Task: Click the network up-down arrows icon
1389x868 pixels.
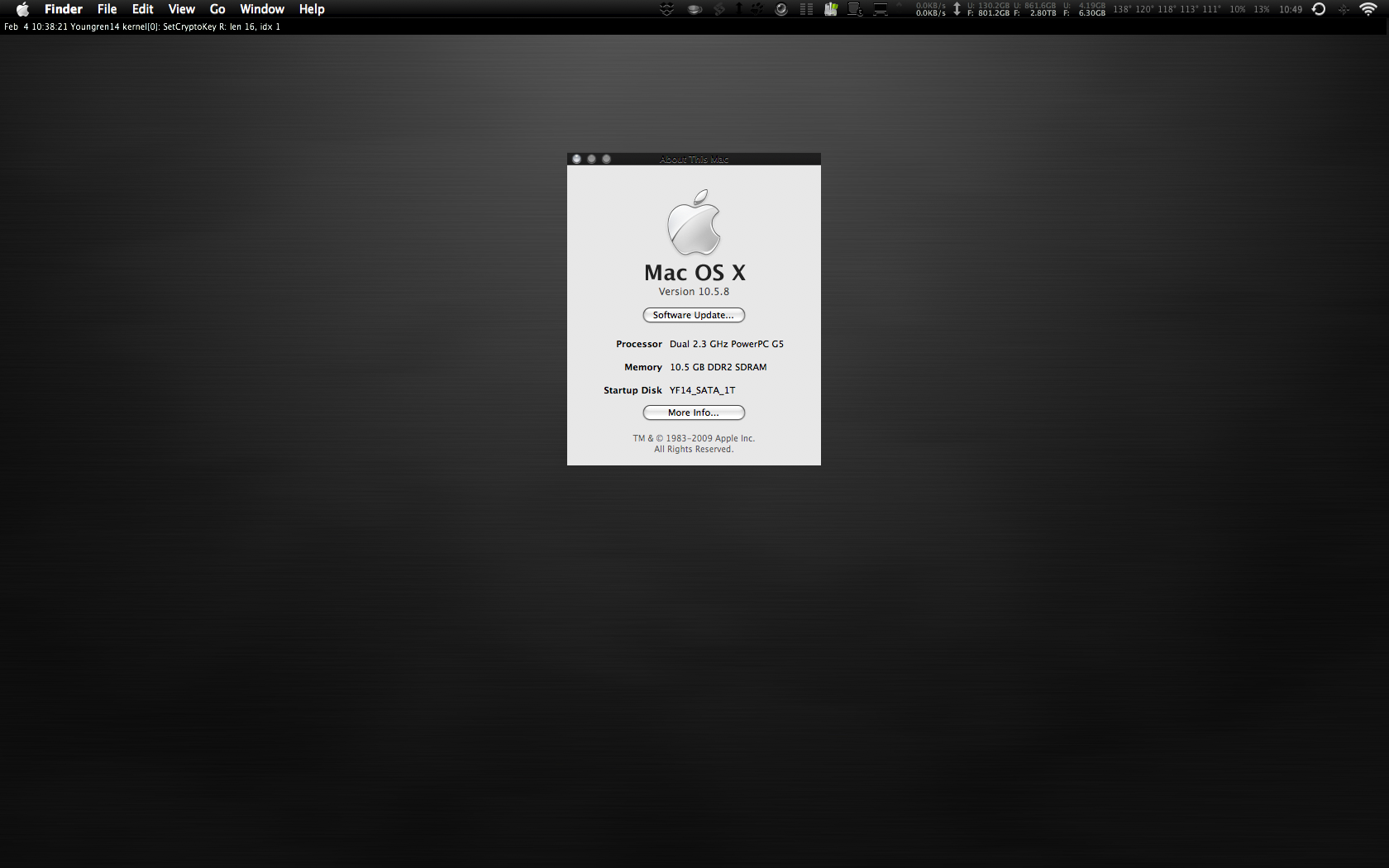Action: (957, 9)
